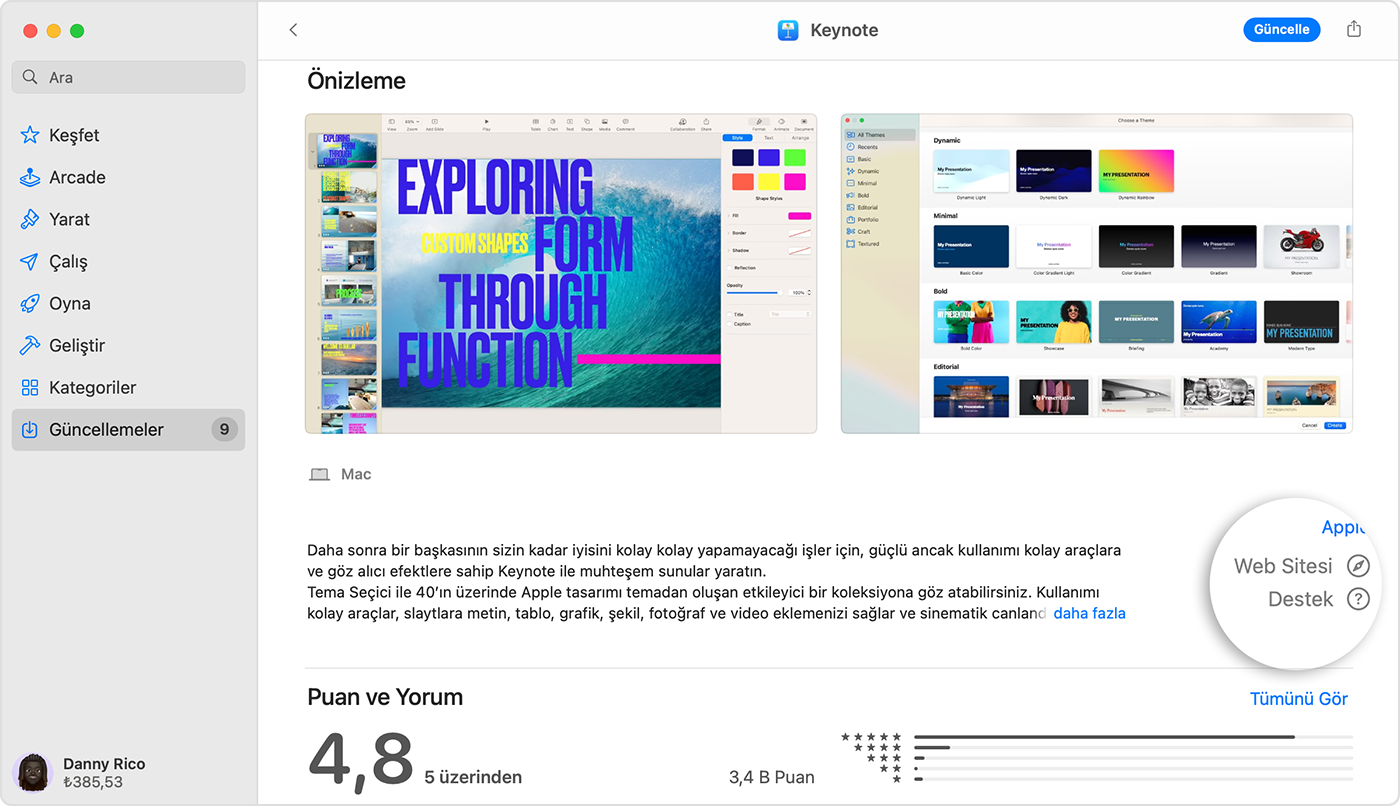Go to the Yarat section
The image size is (1400, 806).
128,219
